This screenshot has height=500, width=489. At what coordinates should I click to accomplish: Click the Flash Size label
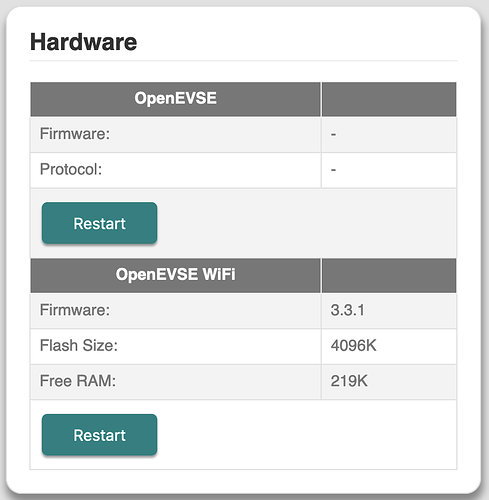click(x=79, y=345)
